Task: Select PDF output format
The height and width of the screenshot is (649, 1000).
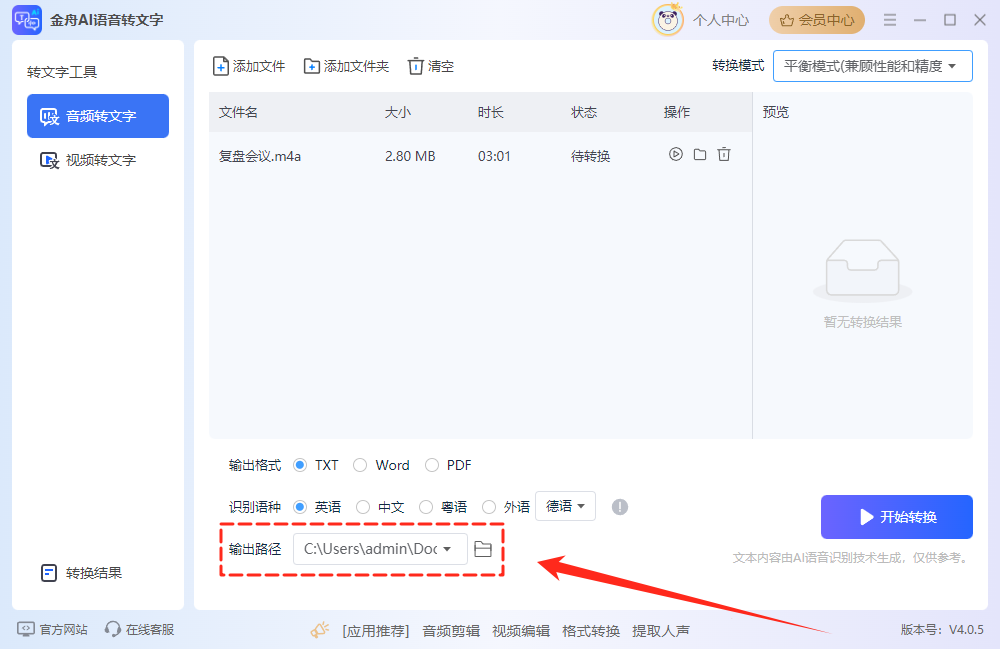Action: point(432,465)
